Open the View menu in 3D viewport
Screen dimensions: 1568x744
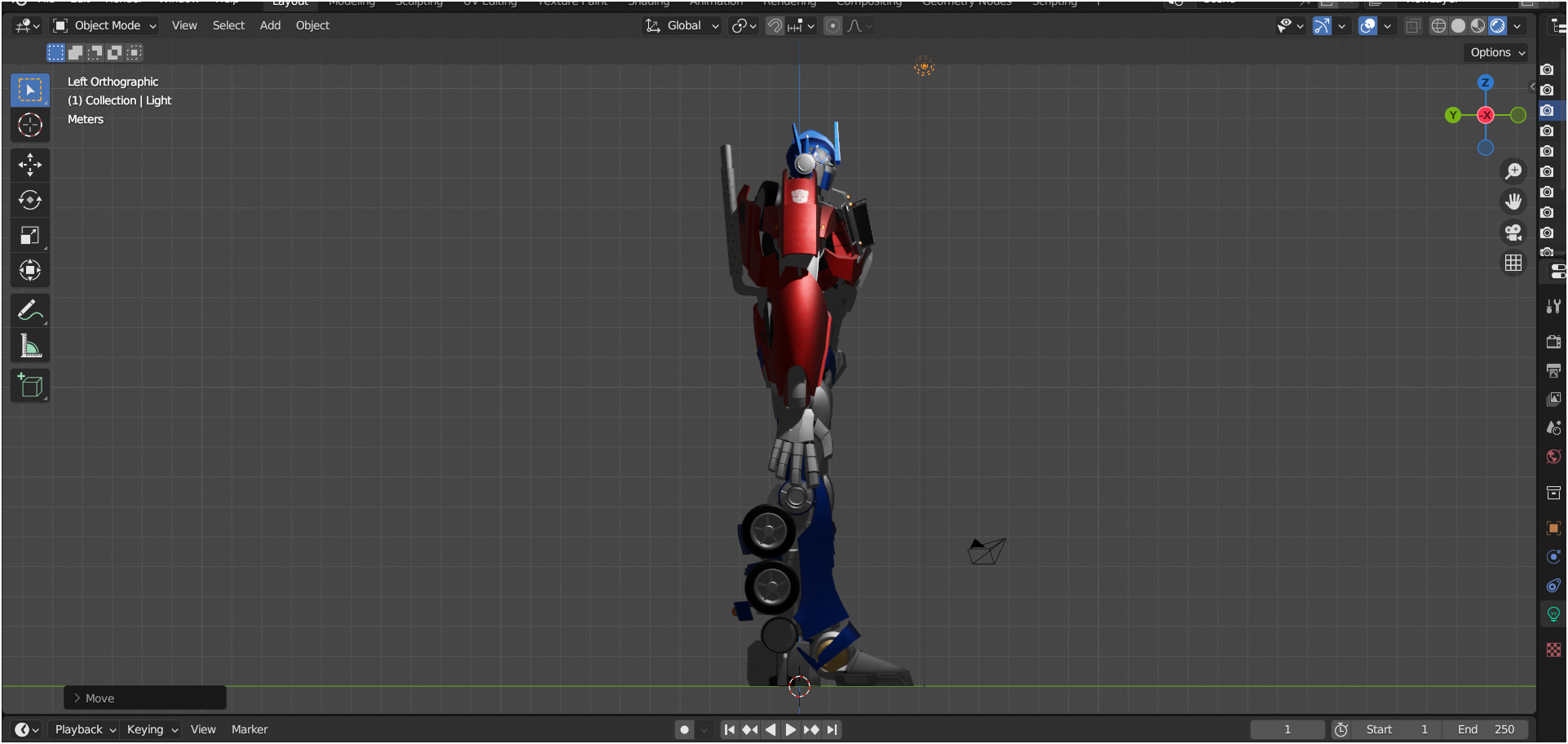184,26
